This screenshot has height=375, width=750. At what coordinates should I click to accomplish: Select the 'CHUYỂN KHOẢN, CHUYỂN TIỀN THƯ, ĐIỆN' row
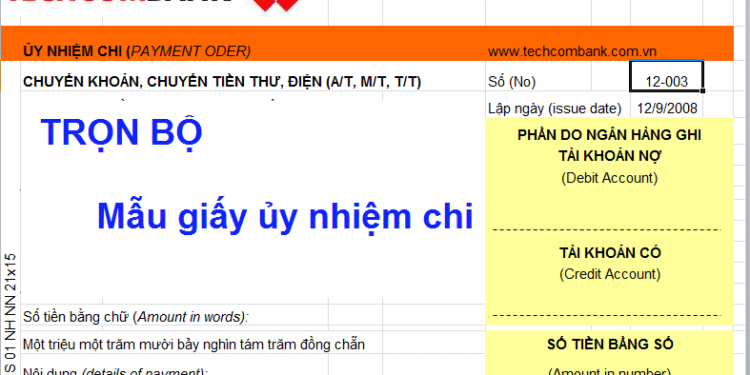tap(222, 82)
